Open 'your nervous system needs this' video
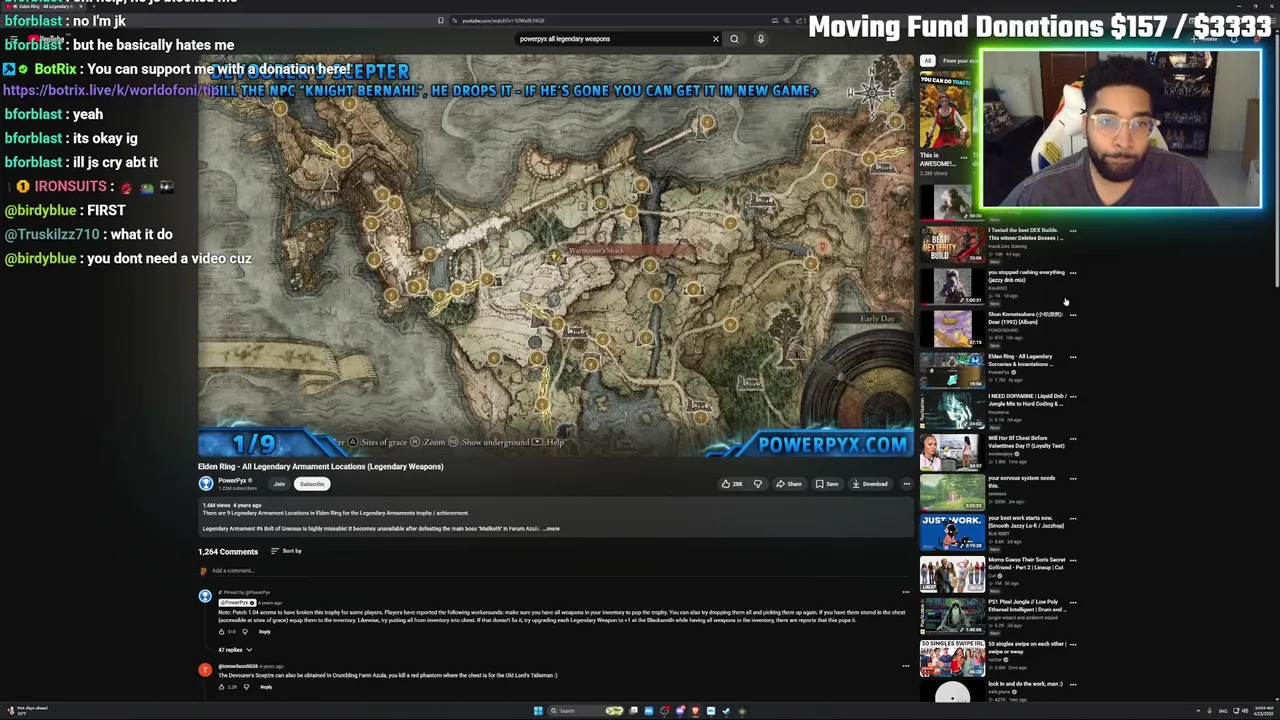 (x=952, y=493)
